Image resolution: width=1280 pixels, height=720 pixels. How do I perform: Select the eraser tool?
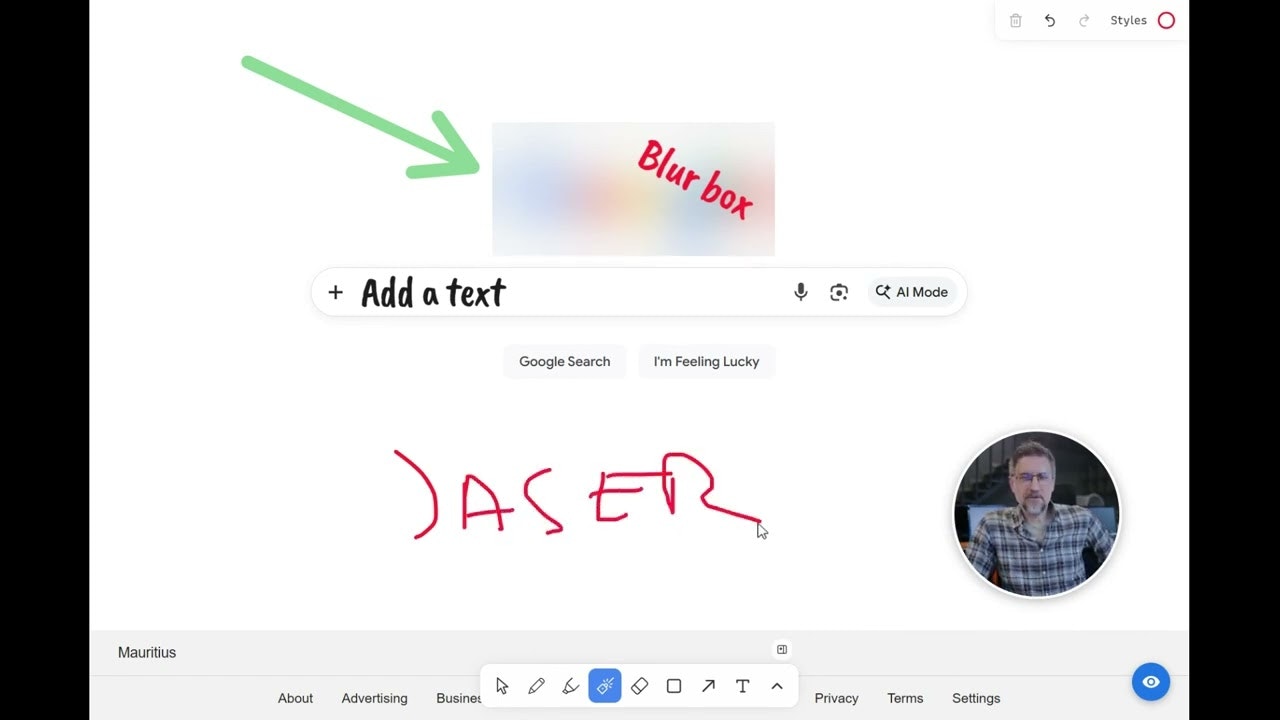click(640, 686)
